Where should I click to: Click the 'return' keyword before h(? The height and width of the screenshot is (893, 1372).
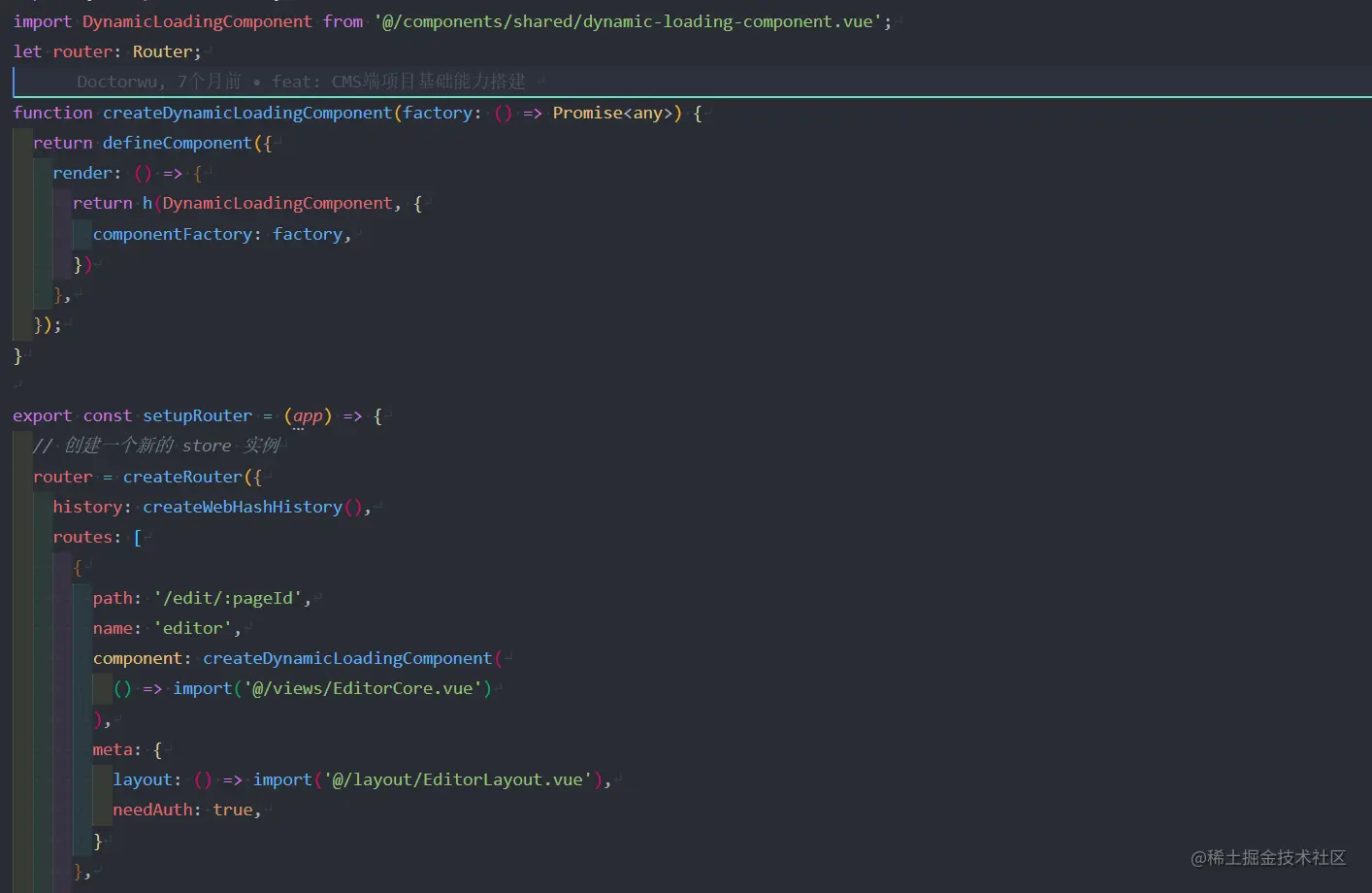point(103,203)
